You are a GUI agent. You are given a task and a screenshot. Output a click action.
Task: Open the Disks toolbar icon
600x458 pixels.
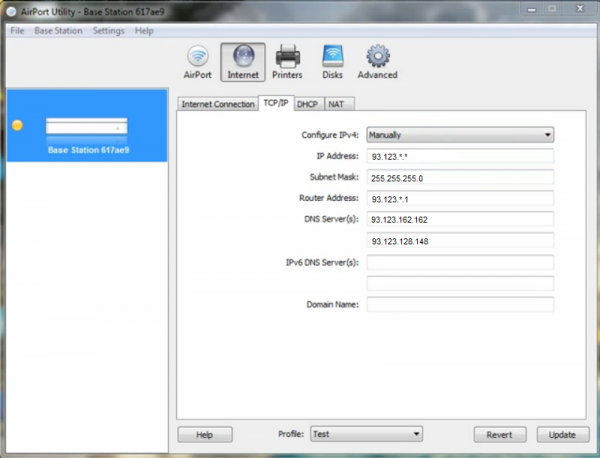pos(332,62)
